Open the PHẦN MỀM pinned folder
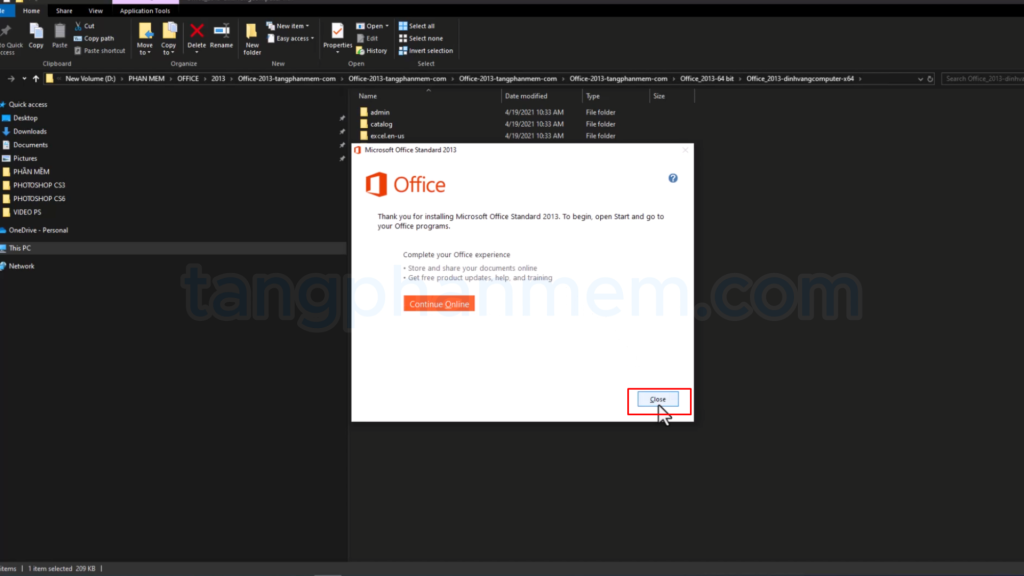1024x576 pixels. [31, 172]
